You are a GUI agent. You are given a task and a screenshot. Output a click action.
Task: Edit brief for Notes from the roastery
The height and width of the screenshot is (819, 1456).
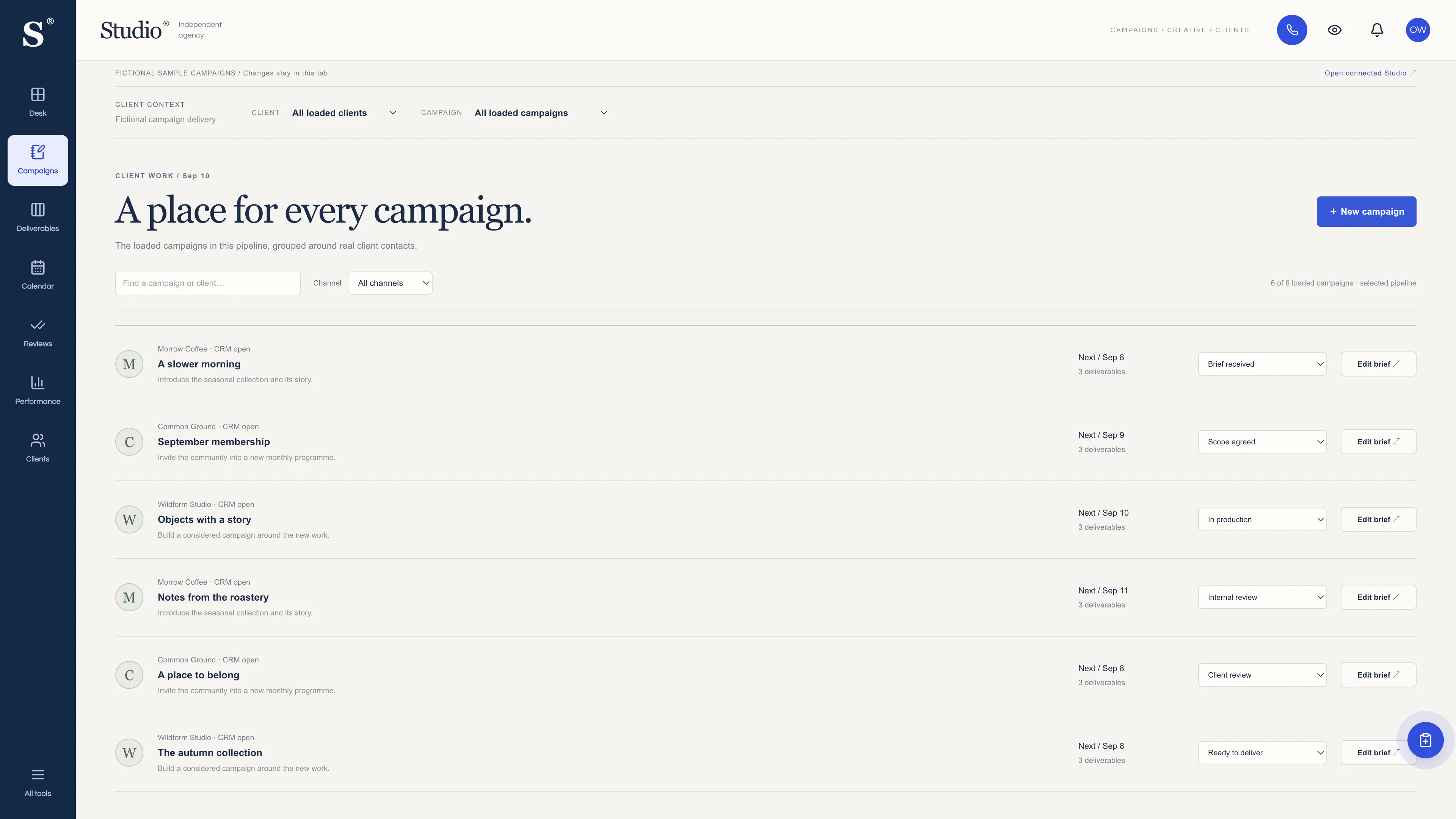tap(1378, 598)
